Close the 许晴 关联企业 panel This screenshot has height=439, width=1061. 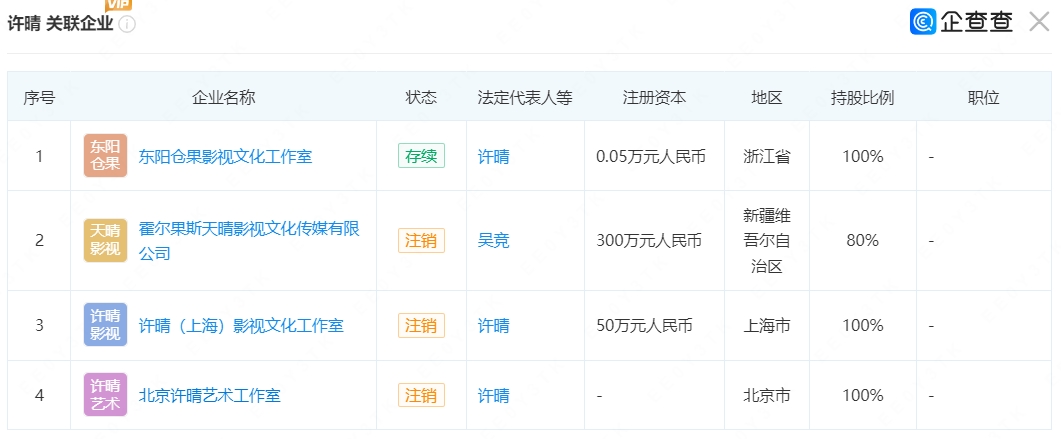[x=1039, y=22]
